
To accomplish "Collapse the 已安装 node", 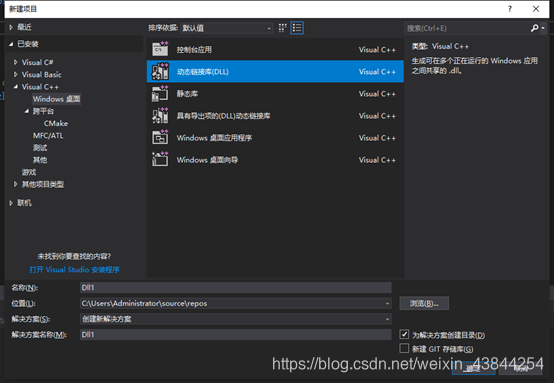I will (11, 44).
